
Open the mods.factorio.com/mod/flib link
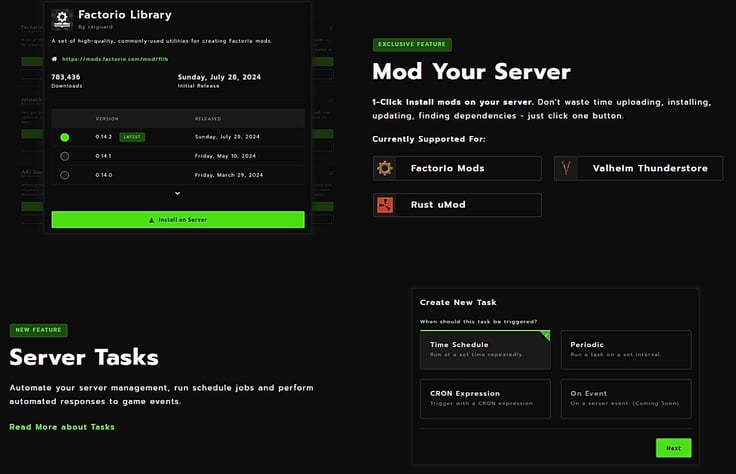click(115, 59)
